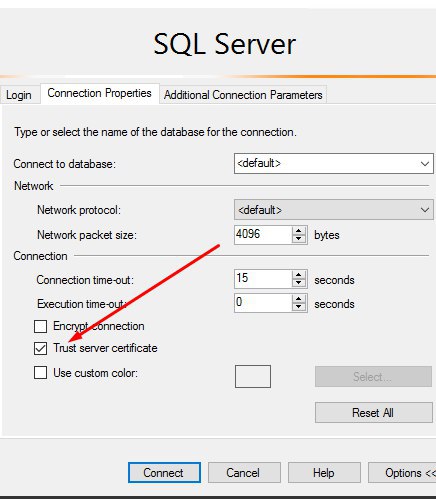Click the 'Network packet size:' label
Image resolution: width=436 pixels, height=499 pixels.
click(87, 235)
